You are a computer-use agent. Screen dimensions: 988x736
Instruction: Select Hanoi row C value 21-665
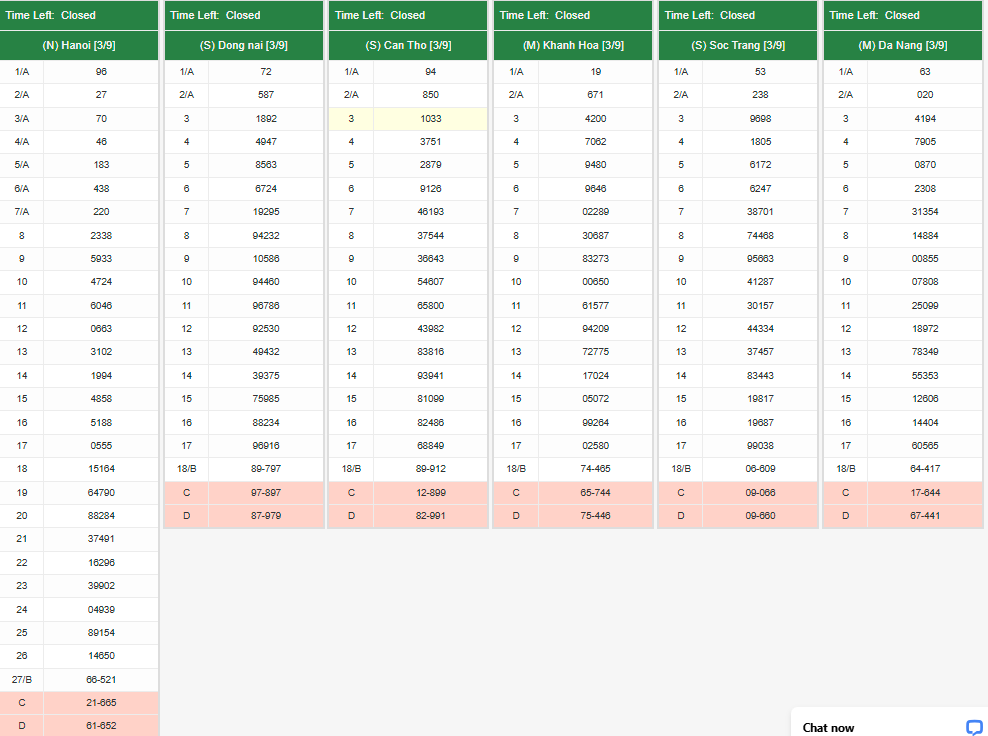pos(101,703)
